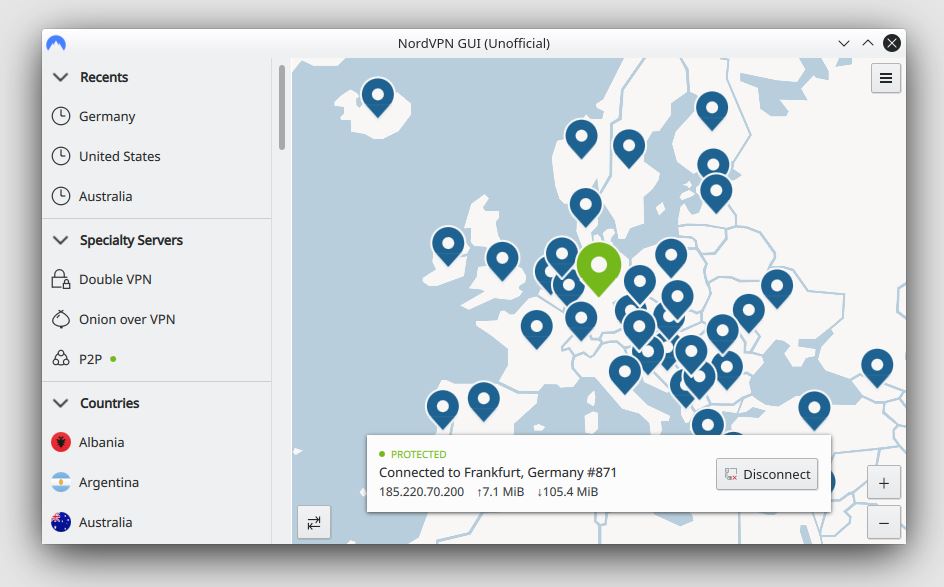Click the download 105.4 MiB statistic
Viewport: 944px width, 587px height.
(x=567, y=492)
